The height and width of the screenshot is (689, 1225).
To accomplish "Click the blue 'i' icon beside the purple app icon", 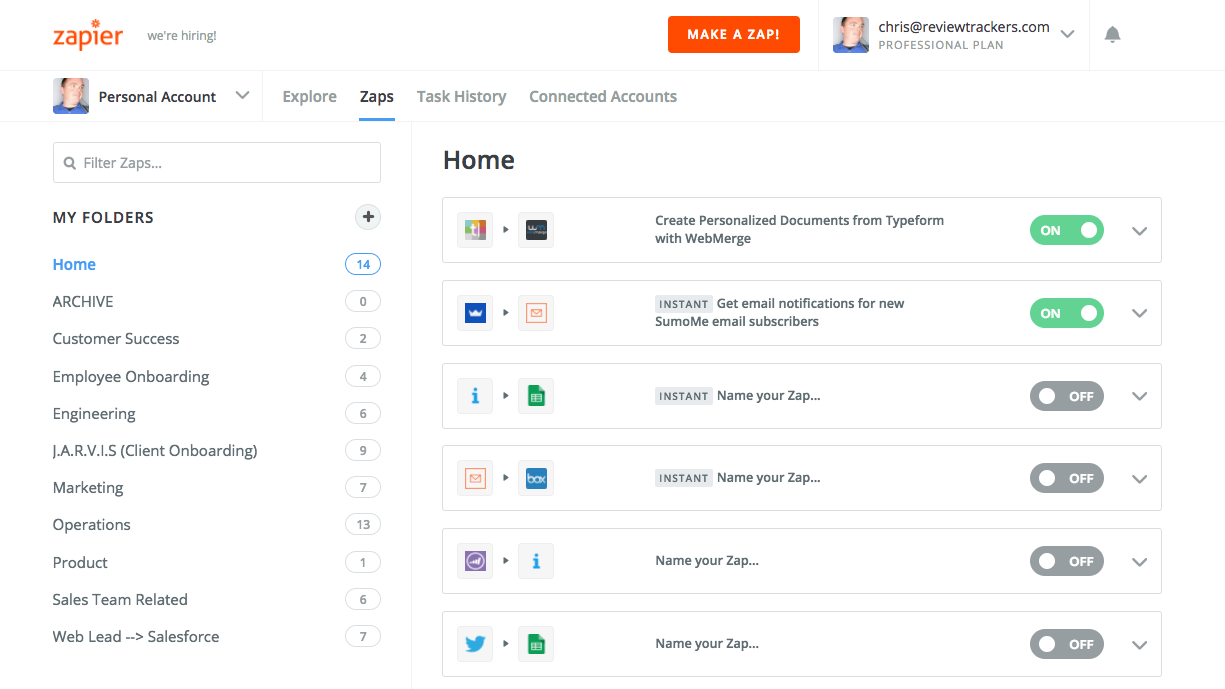I will [536, 561].
